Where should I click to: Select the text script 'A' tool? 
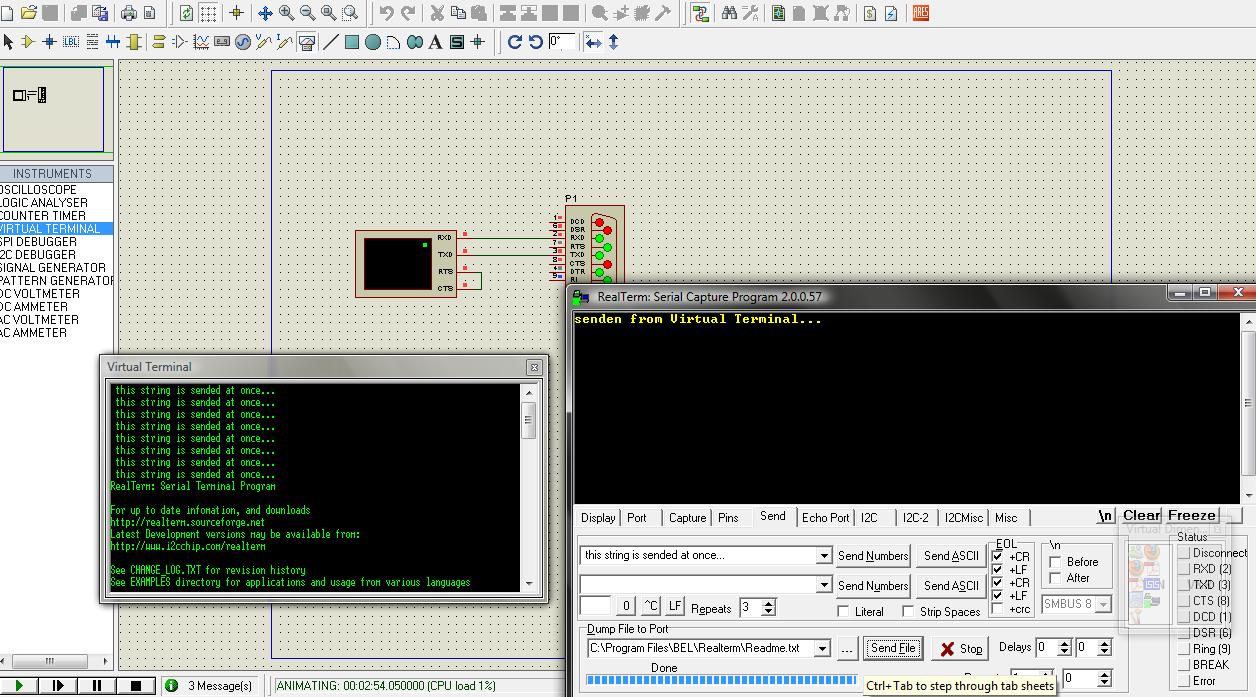tap(435, 42)
